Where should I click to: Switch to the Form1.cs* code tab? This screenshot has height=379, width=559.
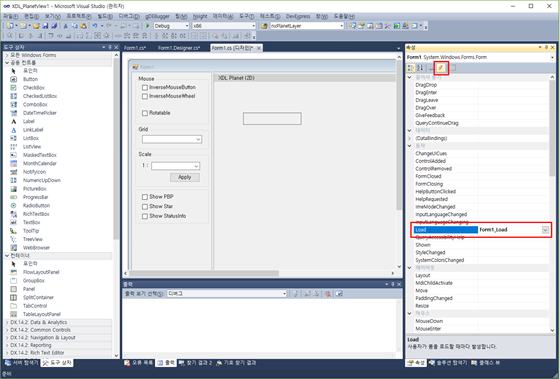pos(135,48)
